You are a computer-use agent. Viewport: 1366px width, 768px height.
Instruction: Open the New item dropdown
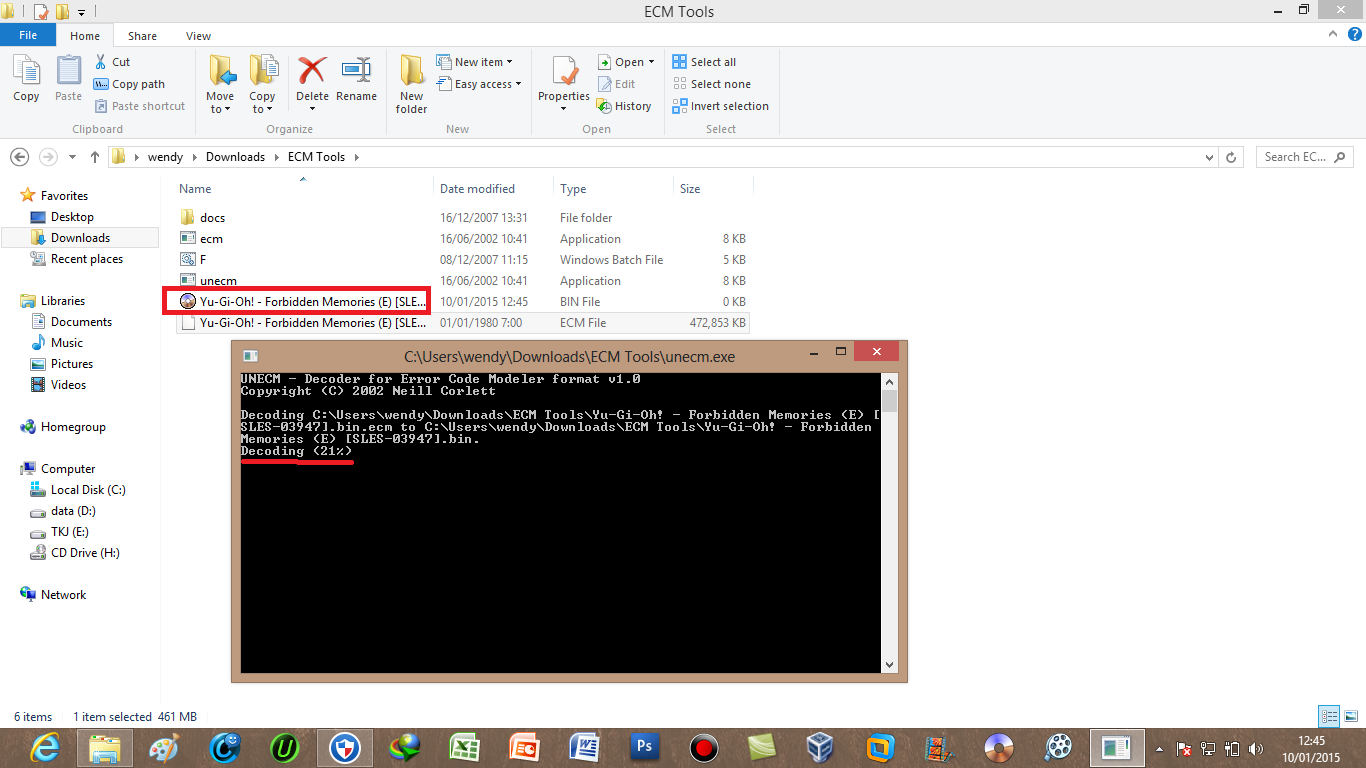point(476,62)
